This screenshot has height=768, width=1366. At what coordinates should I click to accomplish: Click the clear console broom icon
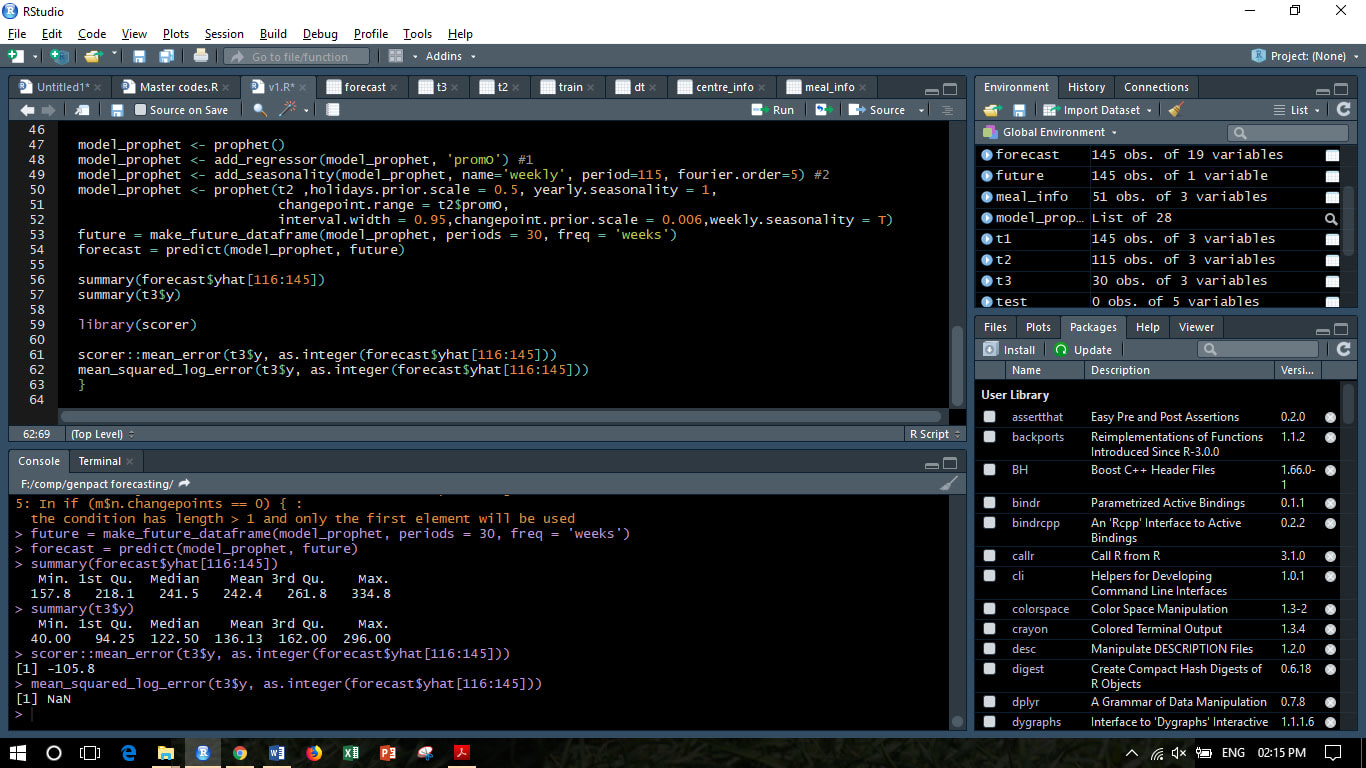[948, 484]
